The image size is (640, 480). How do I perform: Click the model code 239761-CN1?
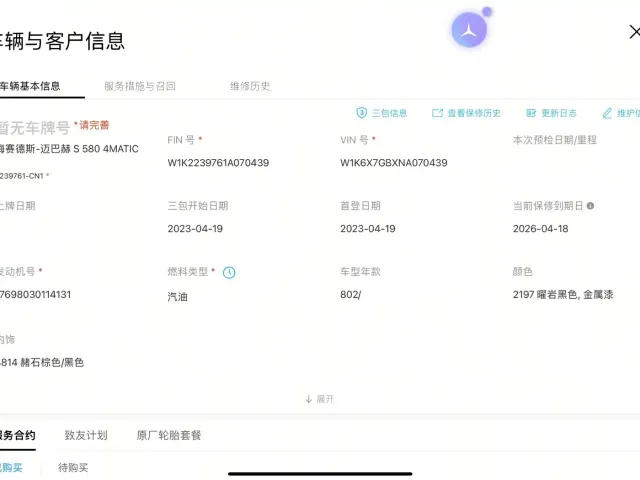[21, 176]
